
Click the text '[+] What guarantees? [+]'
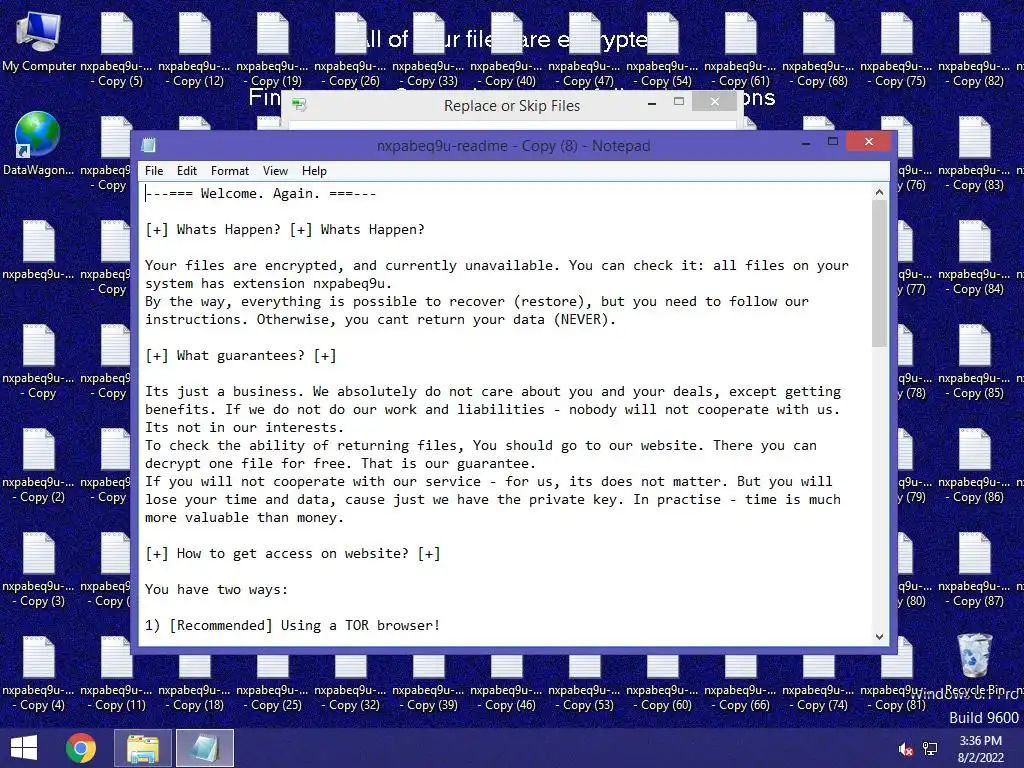241,355
